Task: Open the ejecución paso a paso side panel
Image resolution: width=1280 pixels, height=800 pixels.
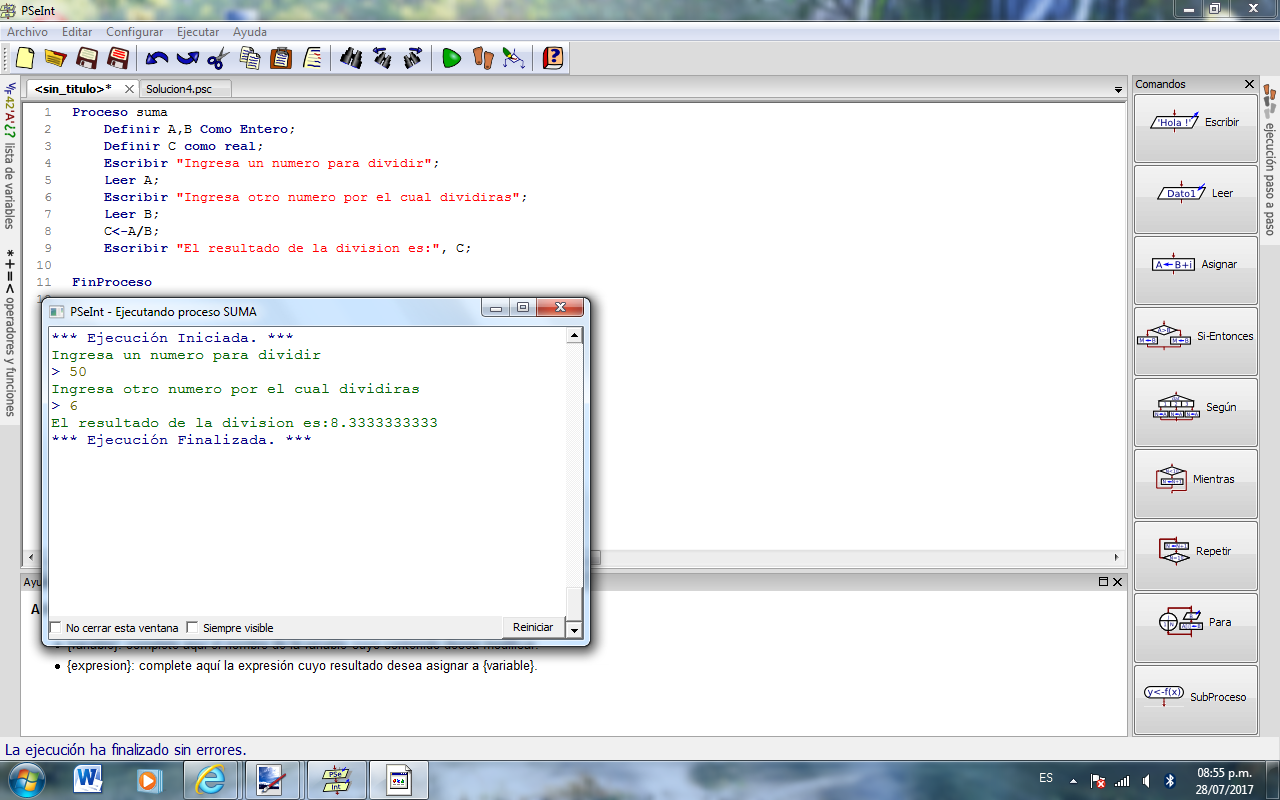Action: click(x=1270, y=160)
